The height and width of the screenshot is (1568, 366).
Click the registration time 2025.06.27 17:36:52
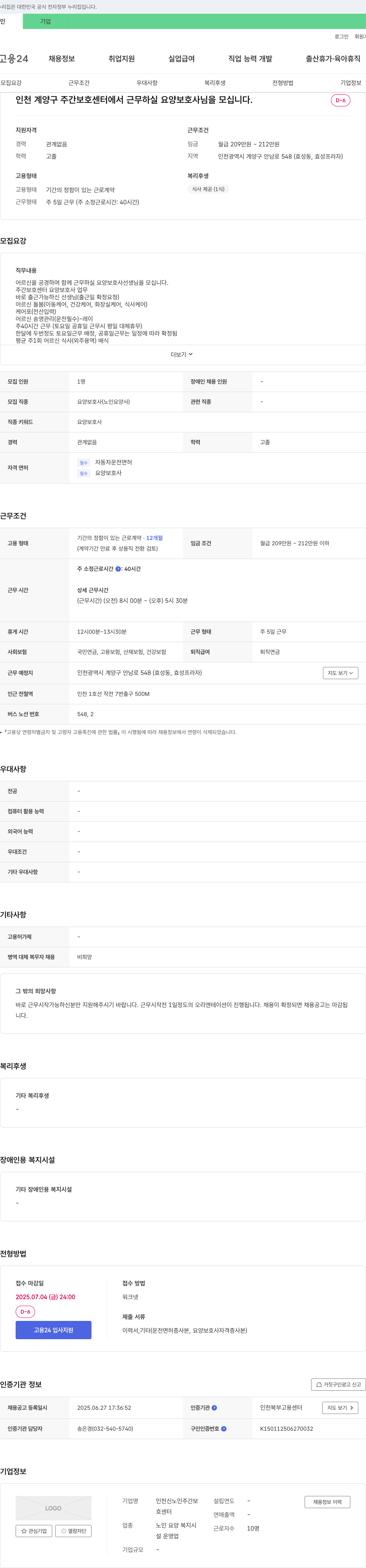104,1408
